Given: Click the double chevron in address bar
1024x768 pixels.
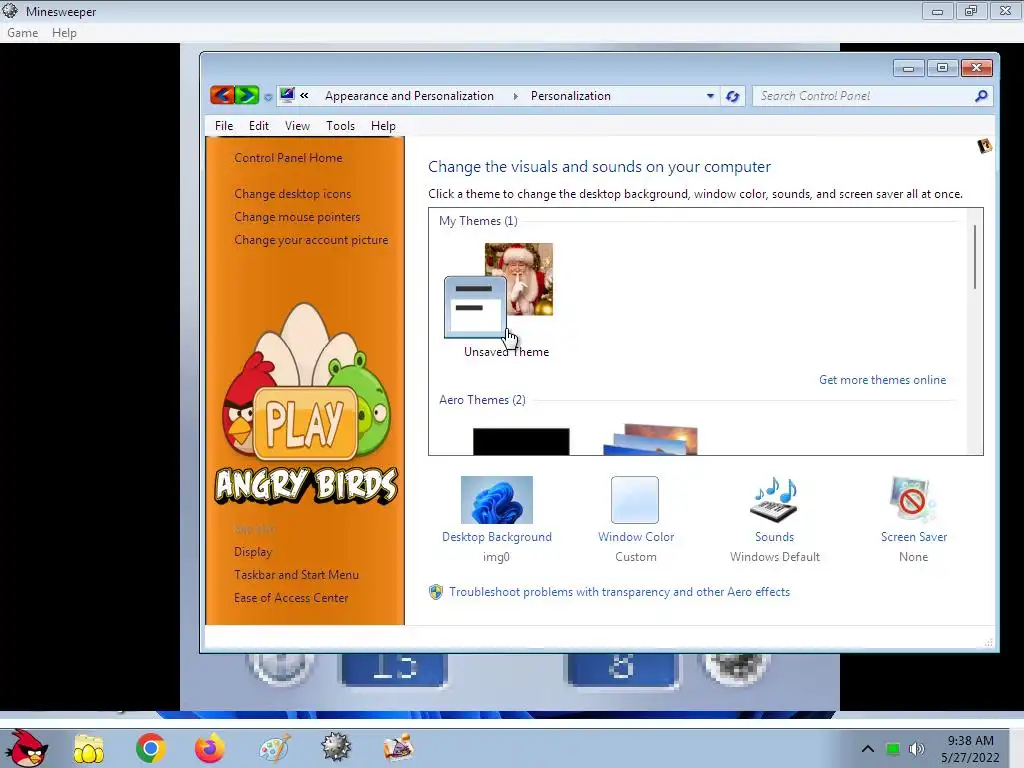Looking at the screenshot, I should tap(304, 95).
